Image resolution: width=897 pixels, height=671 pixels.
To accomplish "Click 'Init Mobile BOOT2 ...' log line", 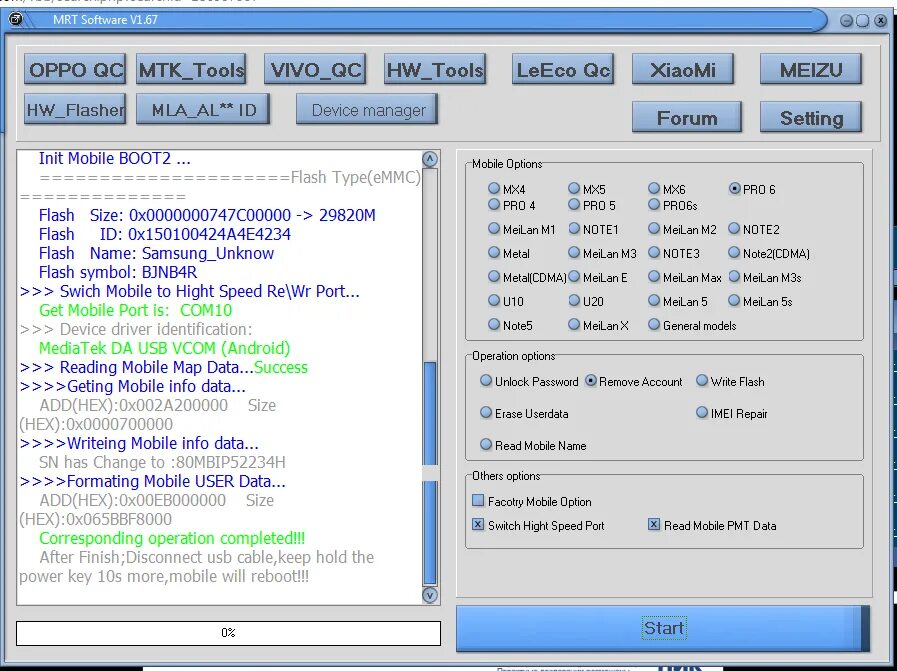I will [x=114, y=158].
